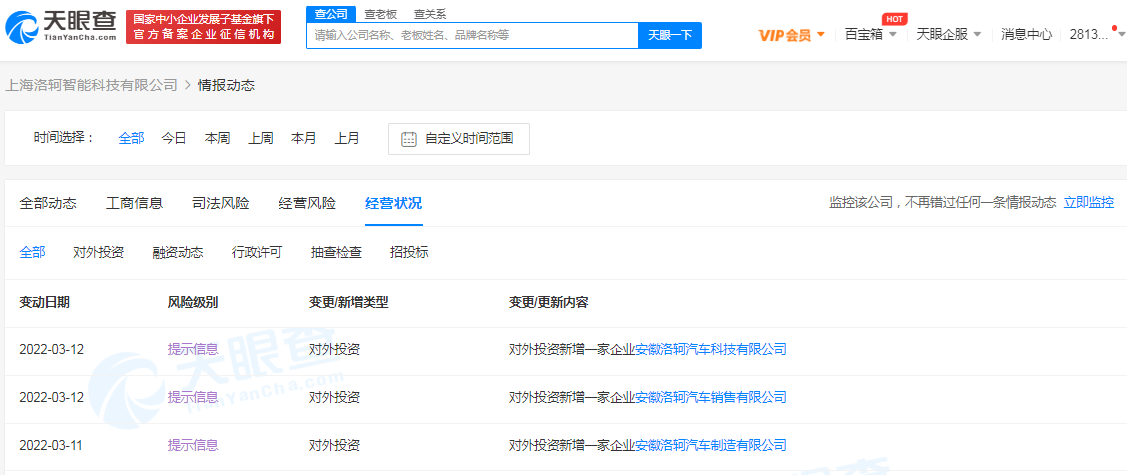Image resolution: width=1127 pixels, height=475 pixels.
Task: Select the 招投标 sub-filter
Action: [x=409, y=252]
